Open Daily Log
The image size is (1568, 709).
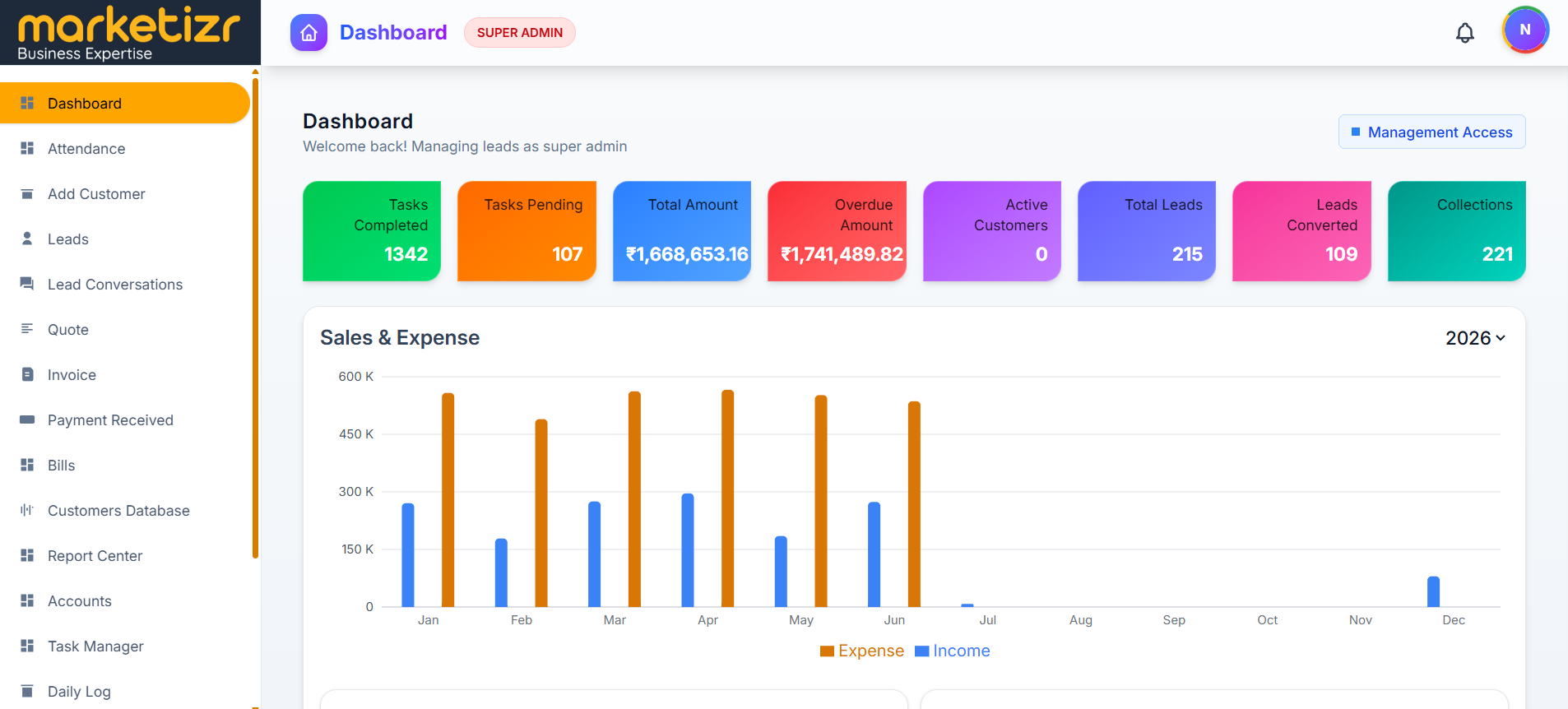(x=125, y=691)
